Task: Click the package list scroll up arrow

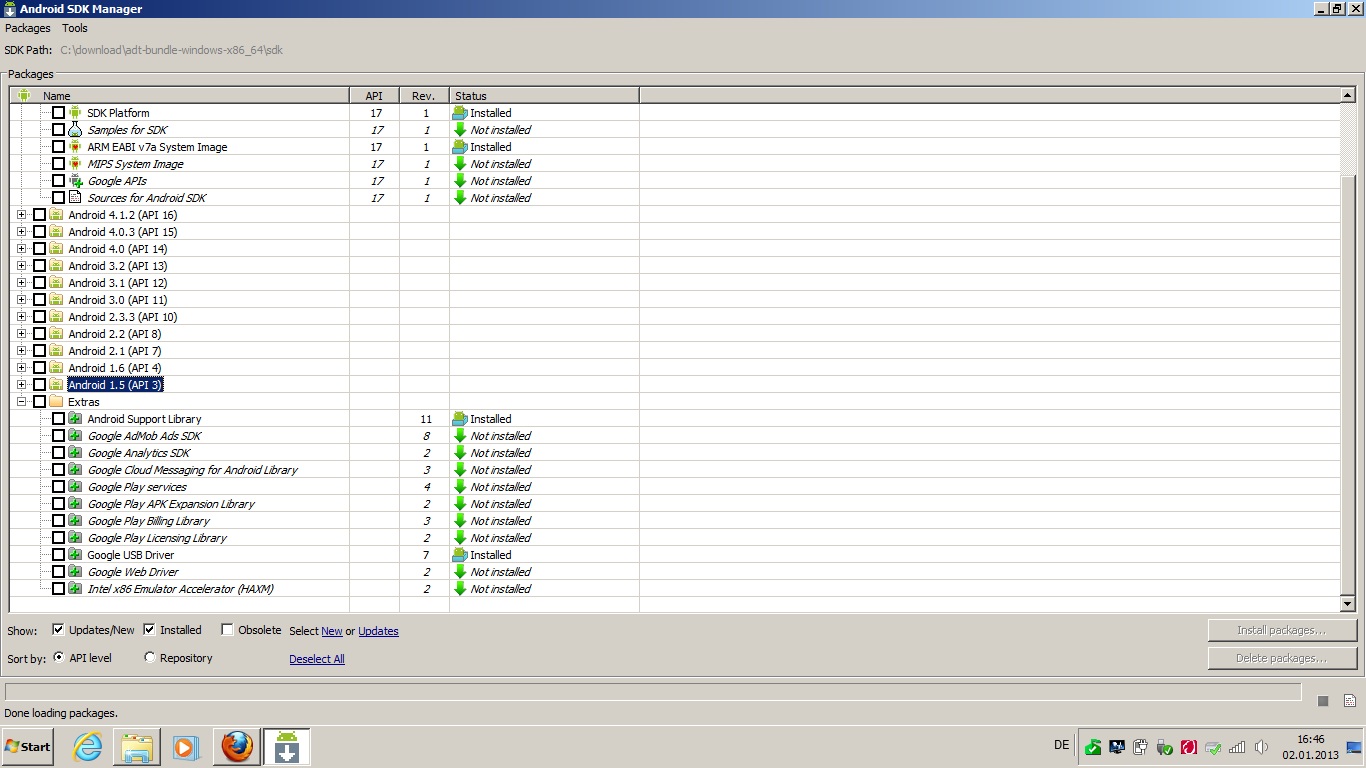Action: point(1347,95)
